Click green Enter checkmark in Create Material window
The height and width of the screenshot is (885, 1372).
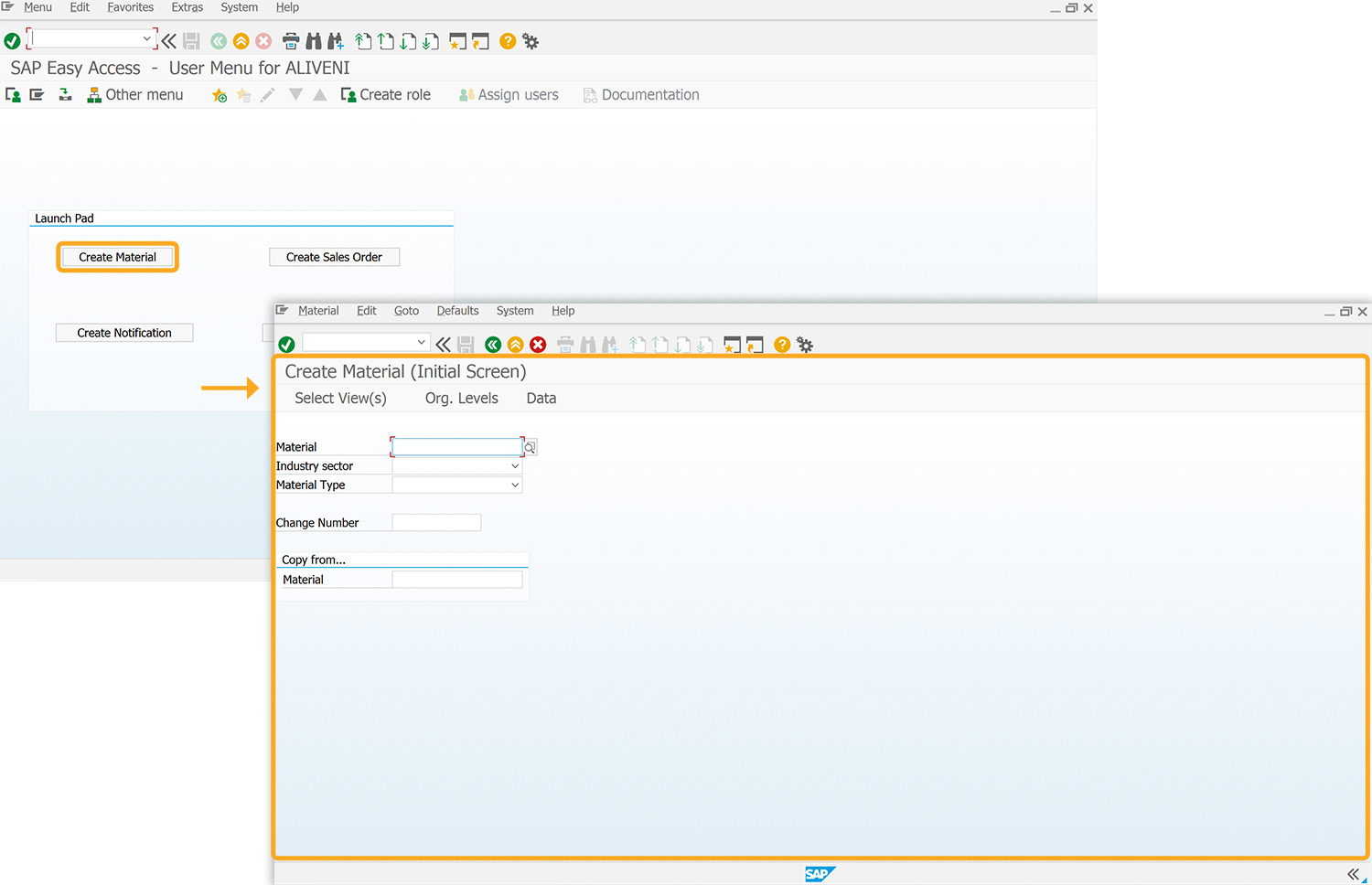click(286, 345)
